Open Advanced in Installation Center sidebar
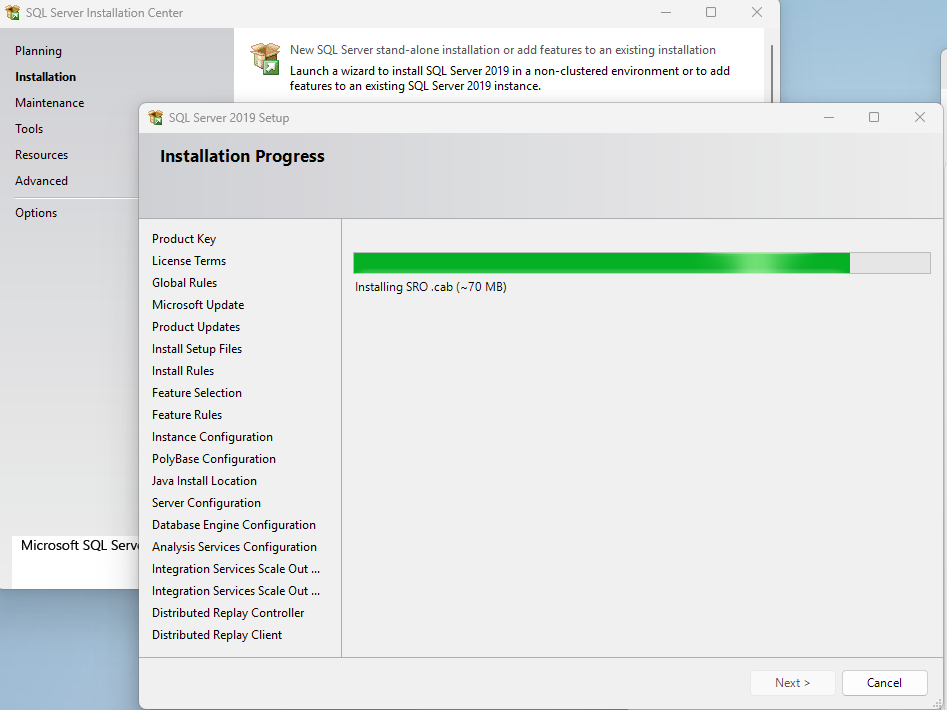Viewport: 947px width, 710px height. (x=42, y=181)
